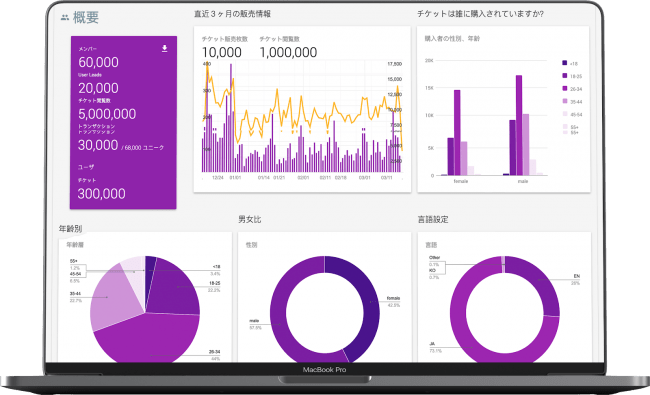Screen dimensions: 650x395
Task: Click the 1,000,000 ticket views figure
Action: point(288,52)
